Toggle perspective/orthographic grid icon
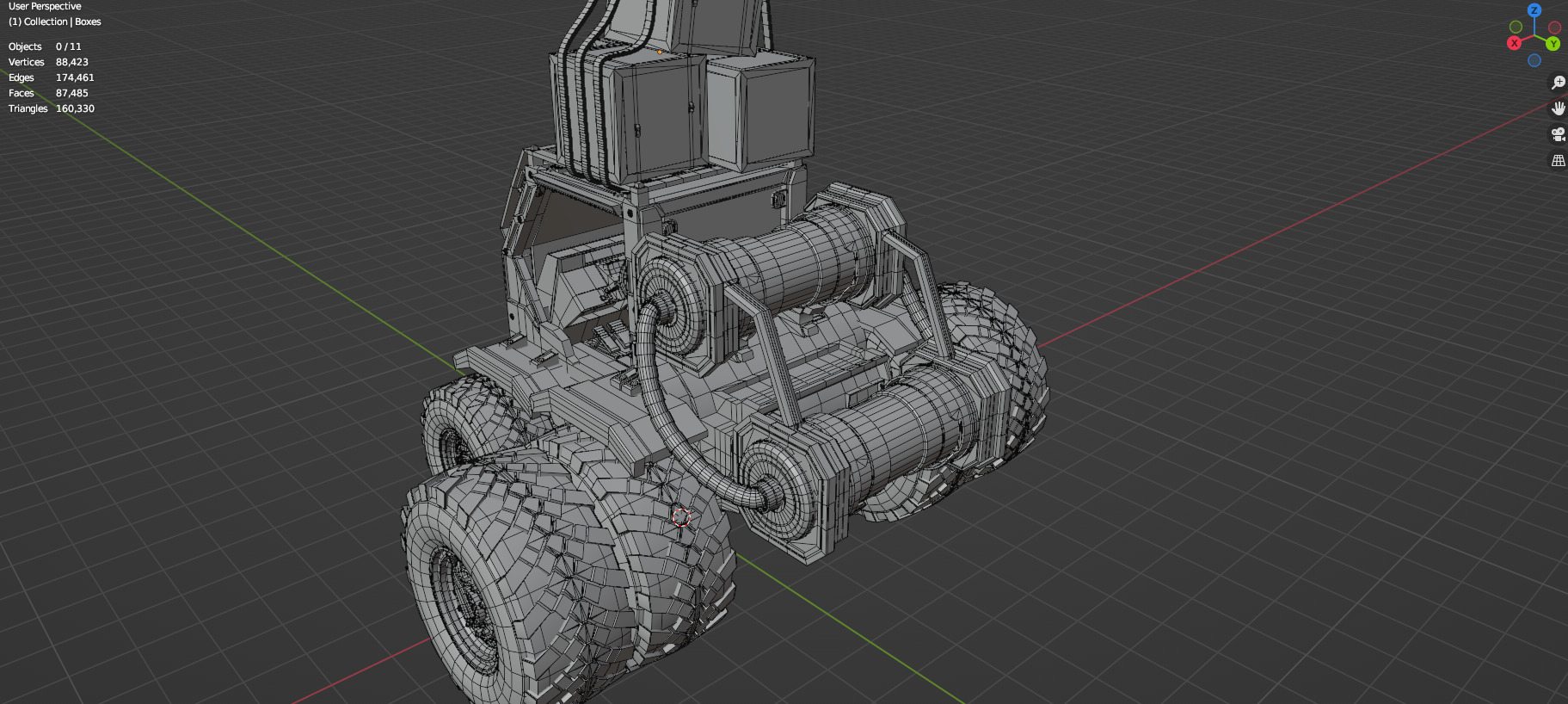The image size is (1568, 704). pos(1558,161)
